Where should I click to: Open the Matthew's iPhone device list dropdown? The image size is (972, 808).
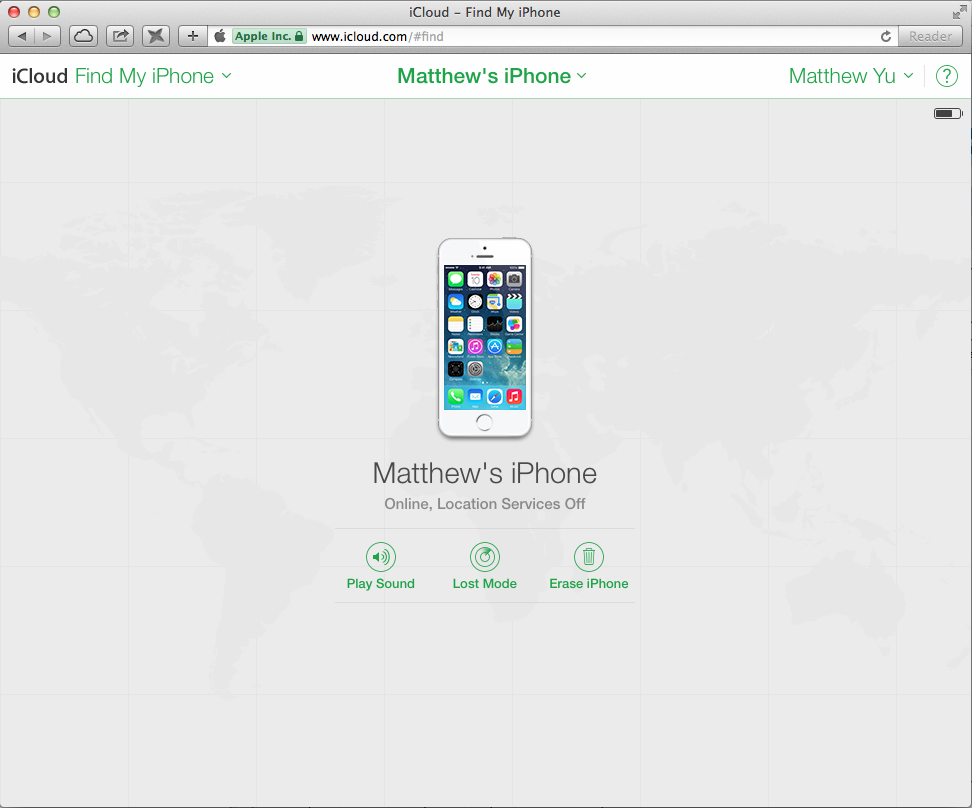[x=492, y=76]
